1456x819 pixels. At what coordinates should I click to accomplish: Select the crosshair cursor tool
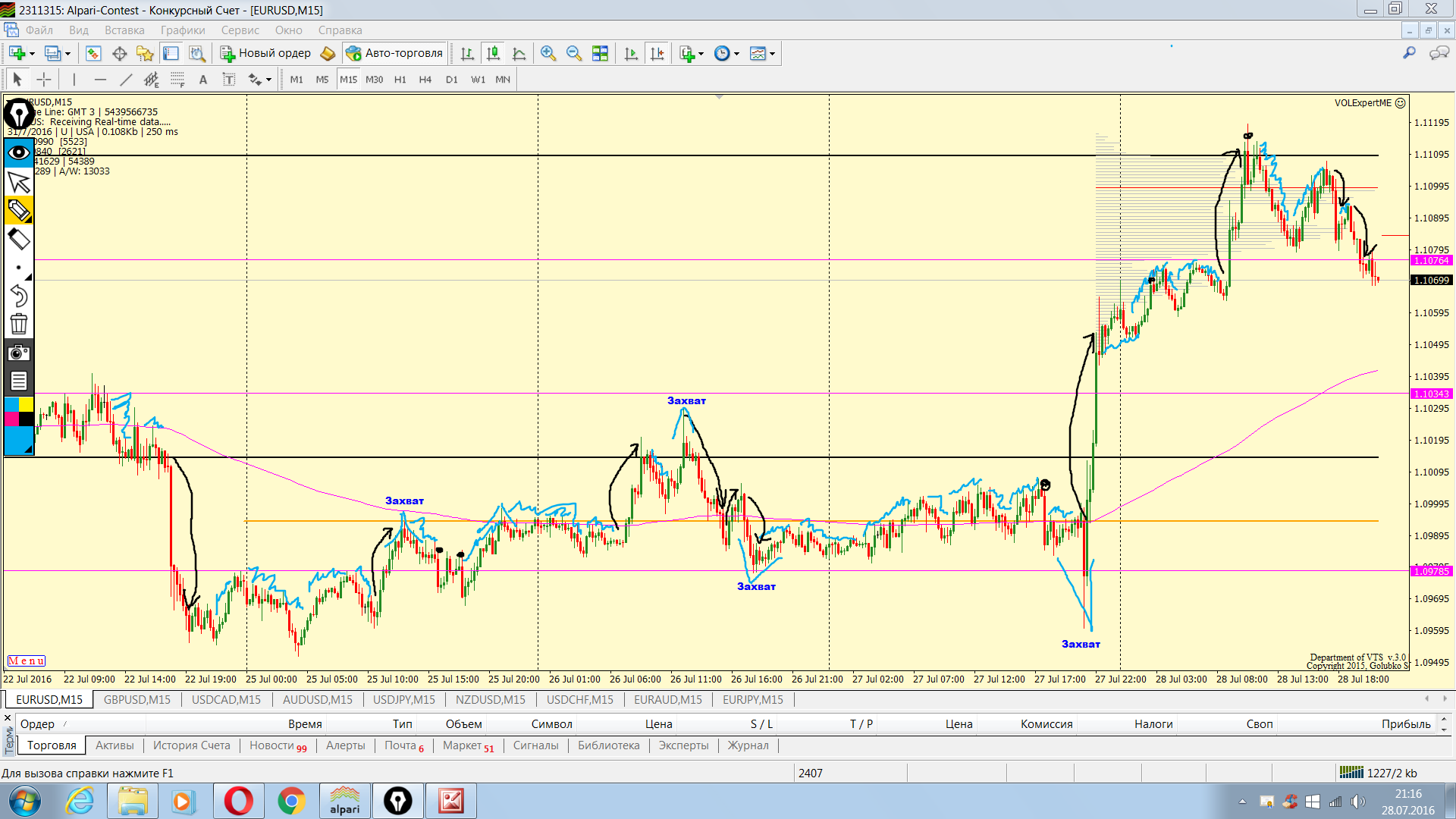(x=44, y=80)
